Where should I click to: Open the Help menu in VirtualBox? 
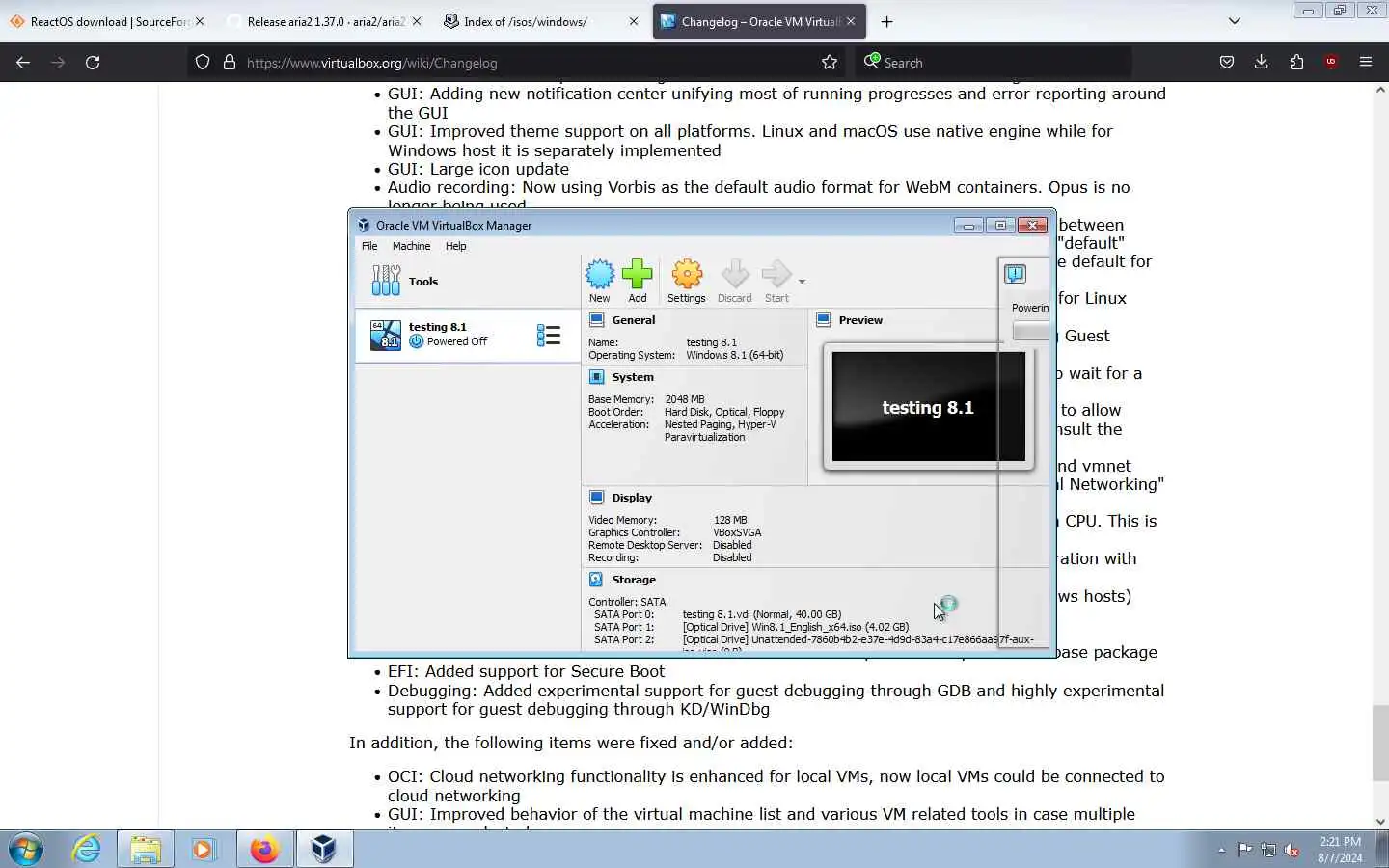[x=455, y=246]
